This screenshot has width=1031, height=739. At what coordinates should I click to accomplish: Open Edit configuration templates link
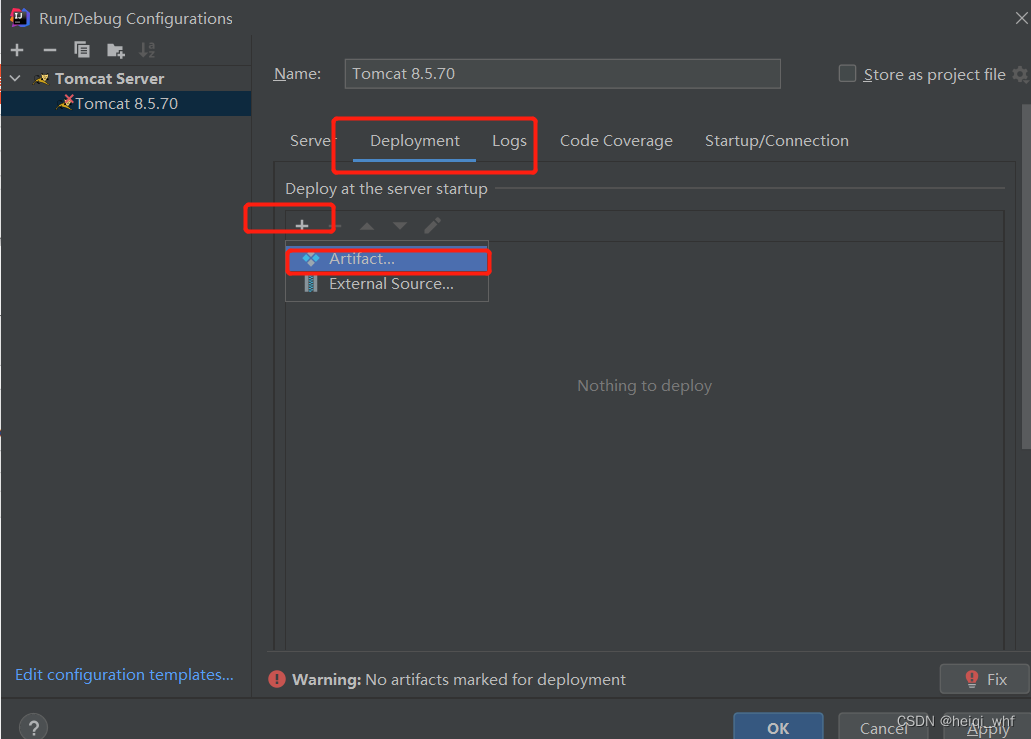click(x=124, y=675)
